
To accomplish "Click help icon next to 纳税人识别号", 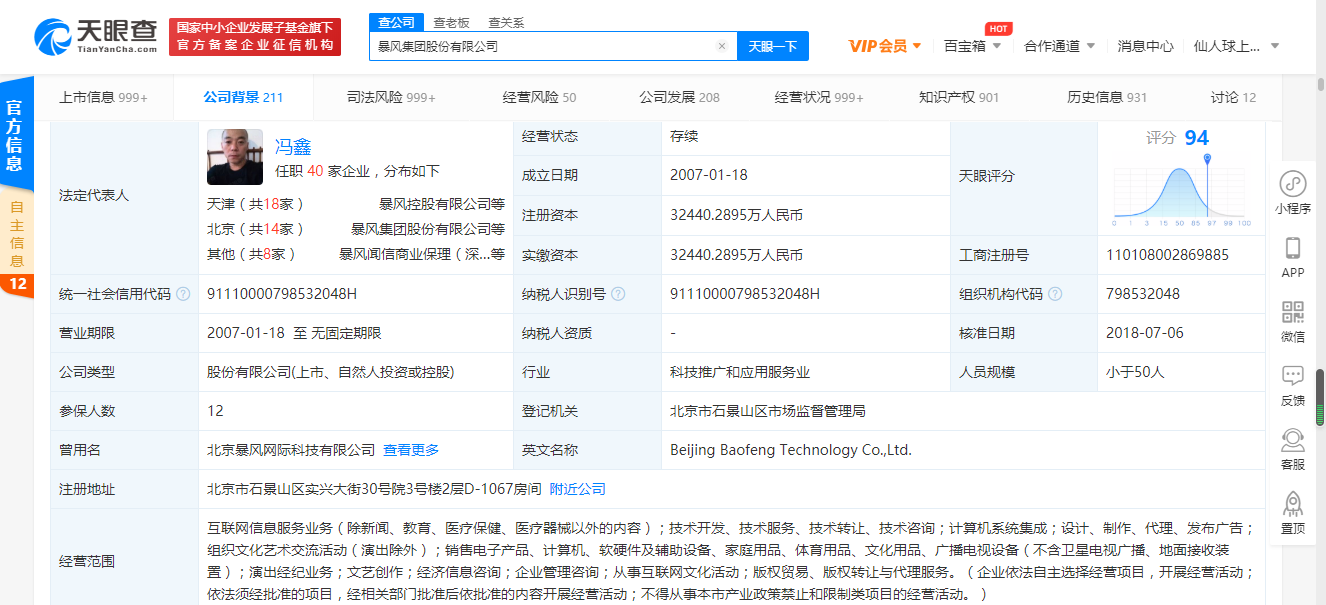I will [x=618, y=294].
